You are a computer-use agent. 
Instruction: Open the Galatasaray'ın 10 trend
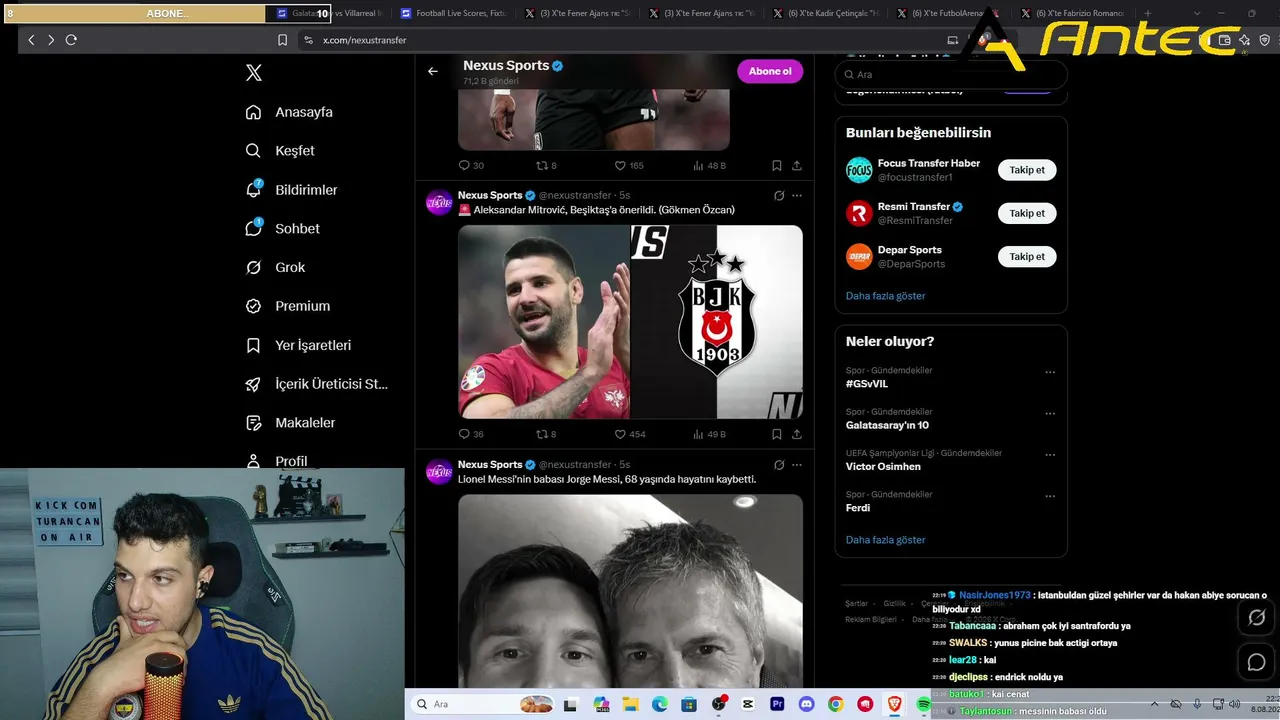point(888,425)
